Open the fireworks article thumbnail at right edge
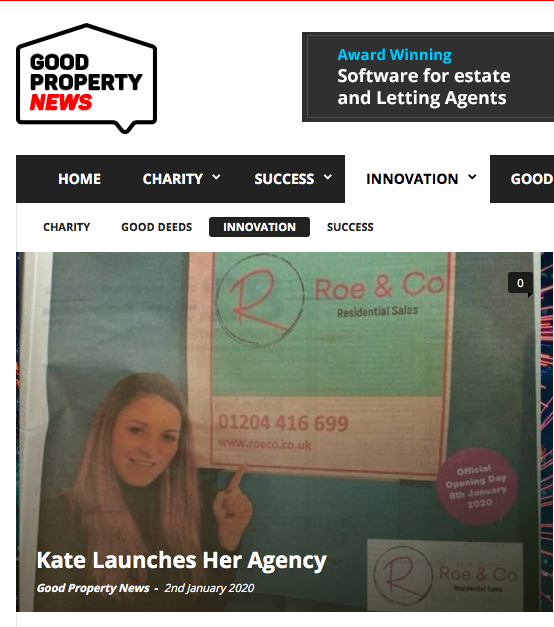The width and height of the screenshot is (554, 627). click(x=547, y=432)
